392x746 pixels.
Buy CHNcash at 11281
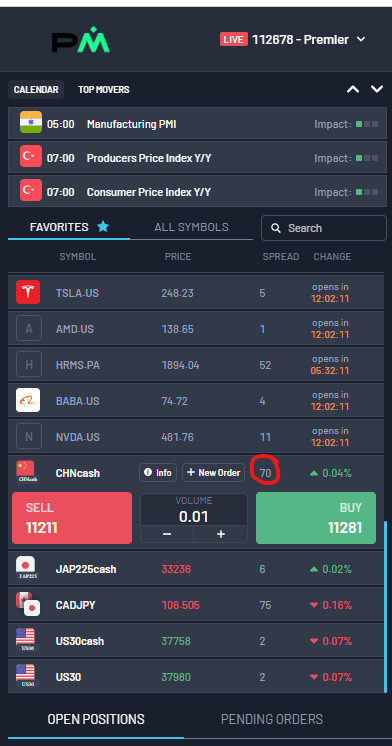click(316, 518)
